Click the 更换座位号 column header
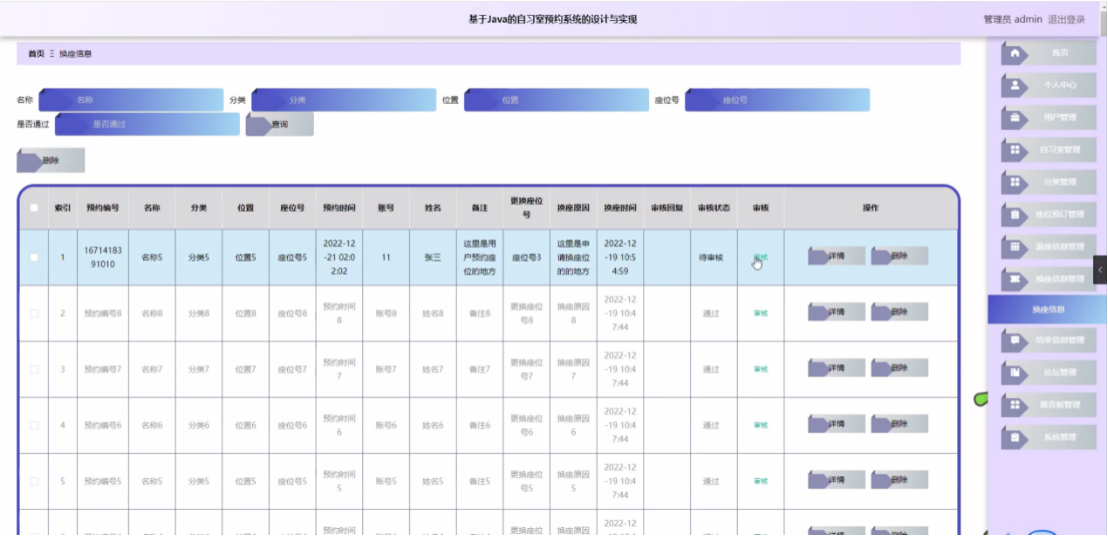1108x536 pixels. pyautogui.click(x=526, y=208)
